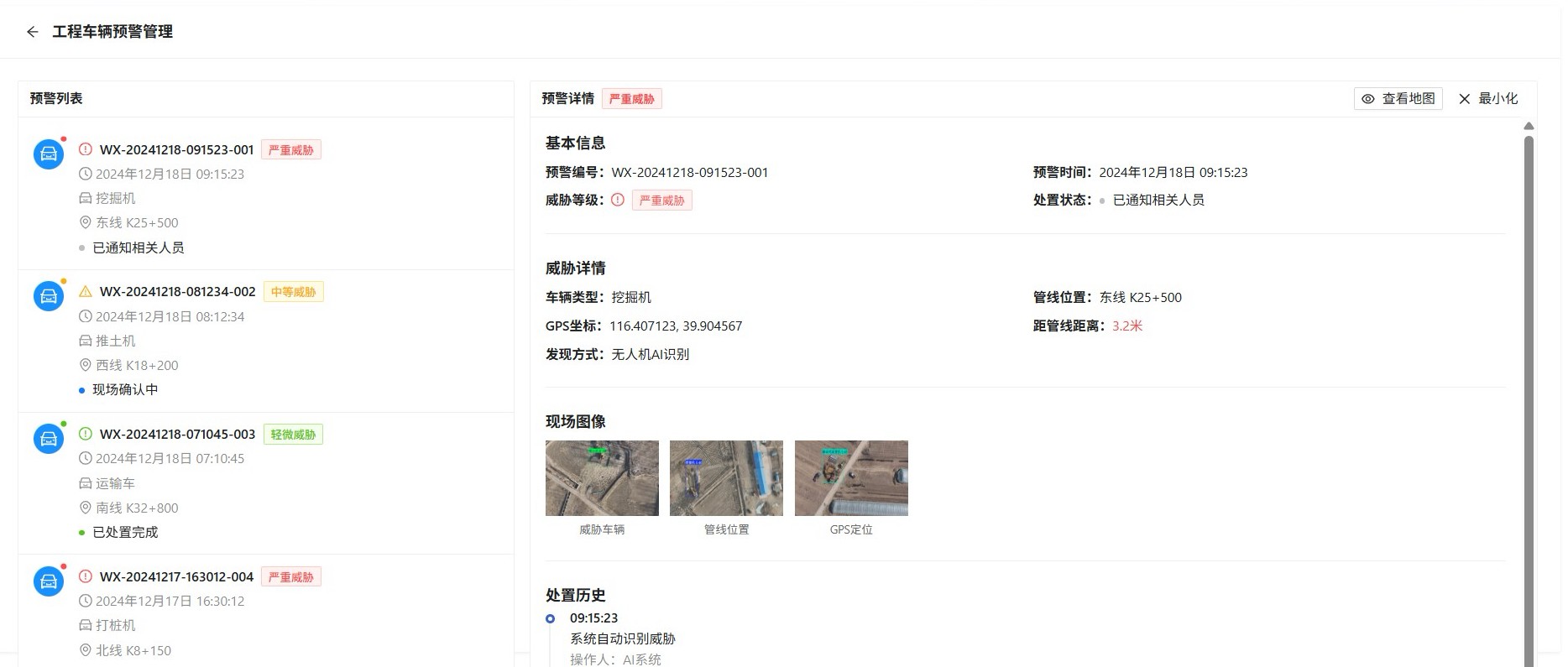
Task: Click scrollbar up arrow in details panel
Action: [x=1529, y=126]
